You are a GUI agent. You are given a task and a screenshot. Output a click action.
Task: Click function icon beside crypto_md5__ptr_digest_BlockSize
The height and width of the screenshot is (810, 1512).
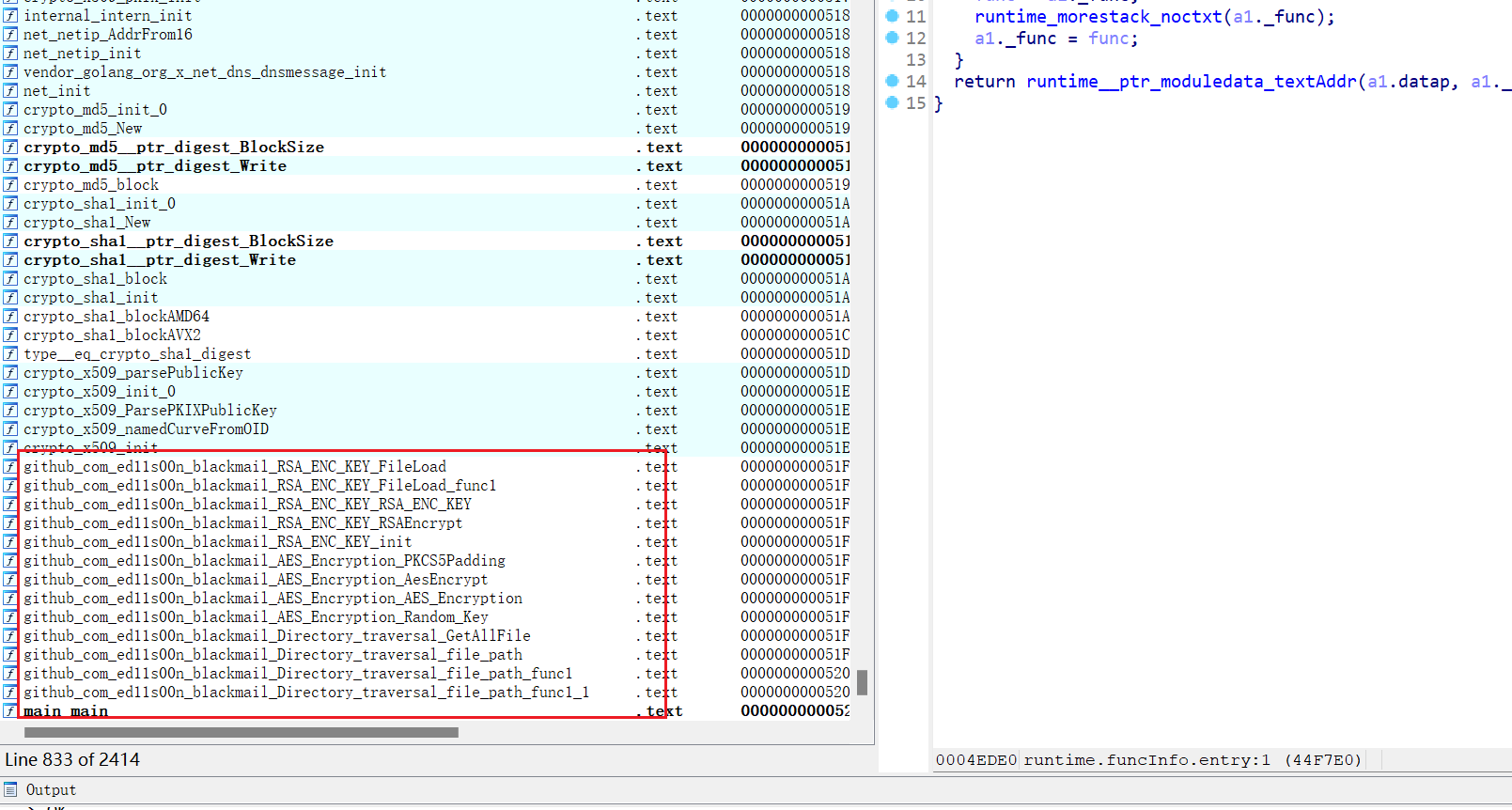point(10,148)
